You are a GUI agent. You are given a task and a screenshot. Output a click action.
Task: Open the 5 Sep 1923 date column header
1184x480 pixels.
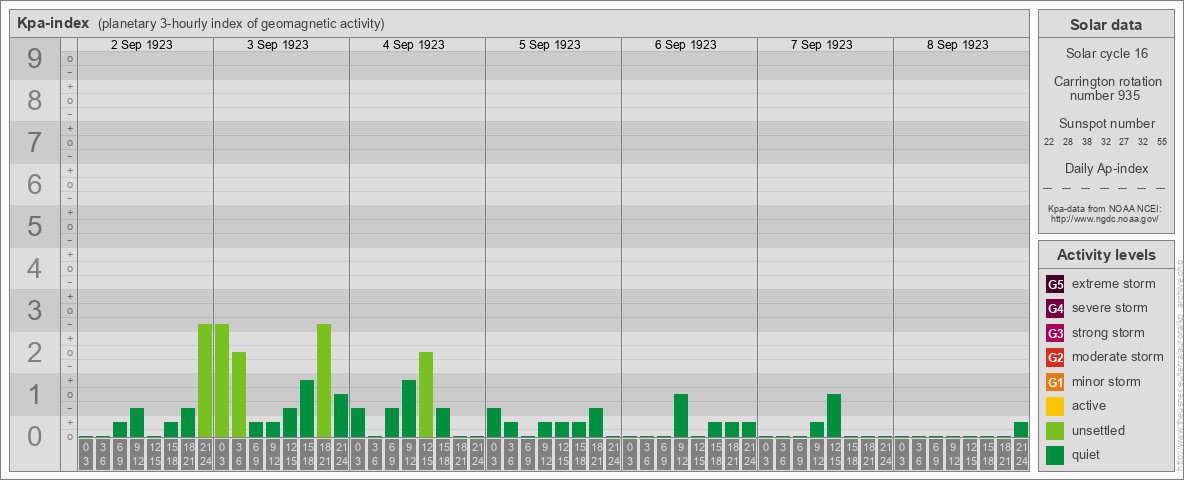pyautogui.click(x=549, y=45)
